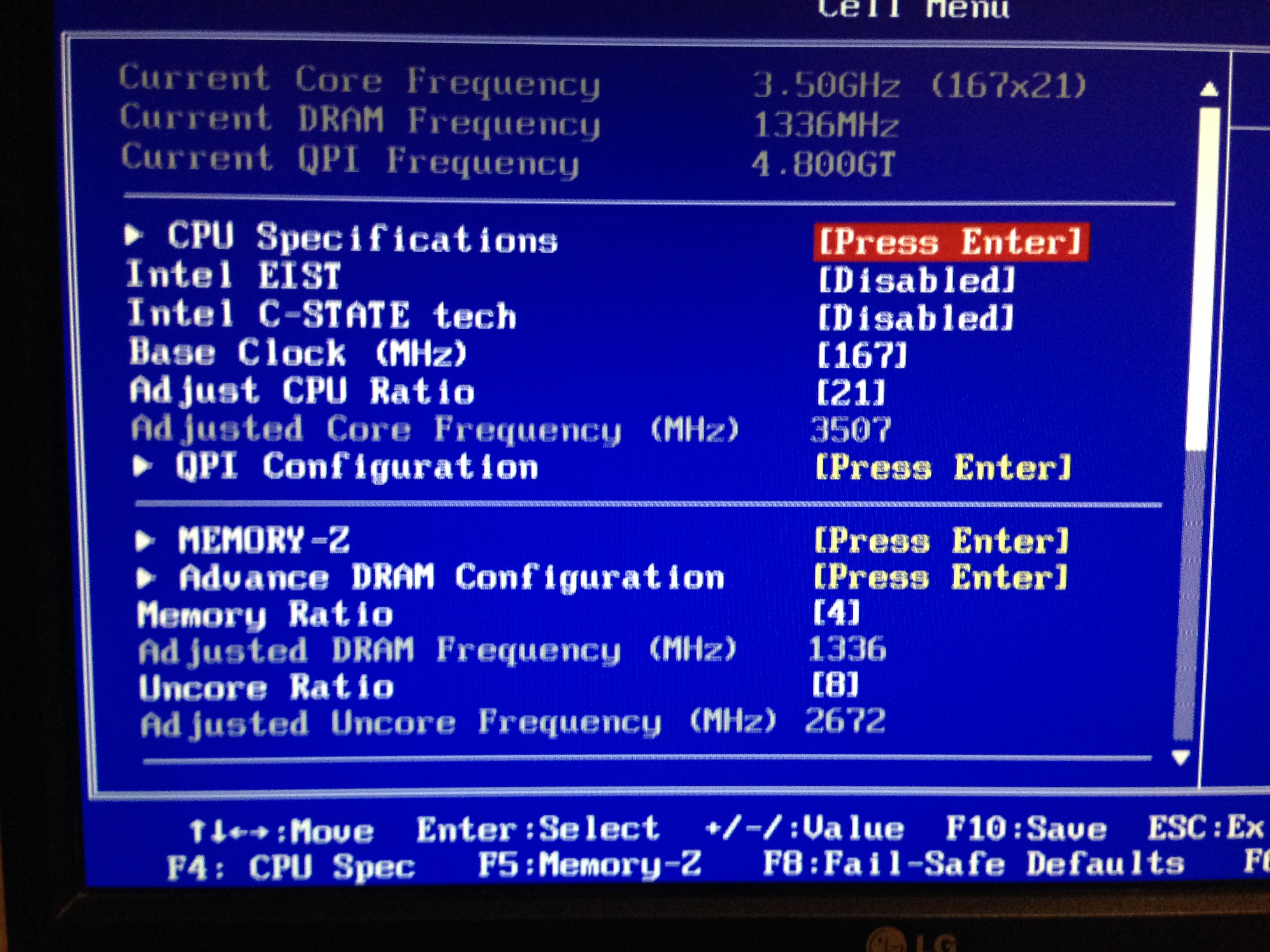Click the F8:Fail-Safe Defaults hint
Viewport: 1270px width, 952px height.
tap(973, 864)
